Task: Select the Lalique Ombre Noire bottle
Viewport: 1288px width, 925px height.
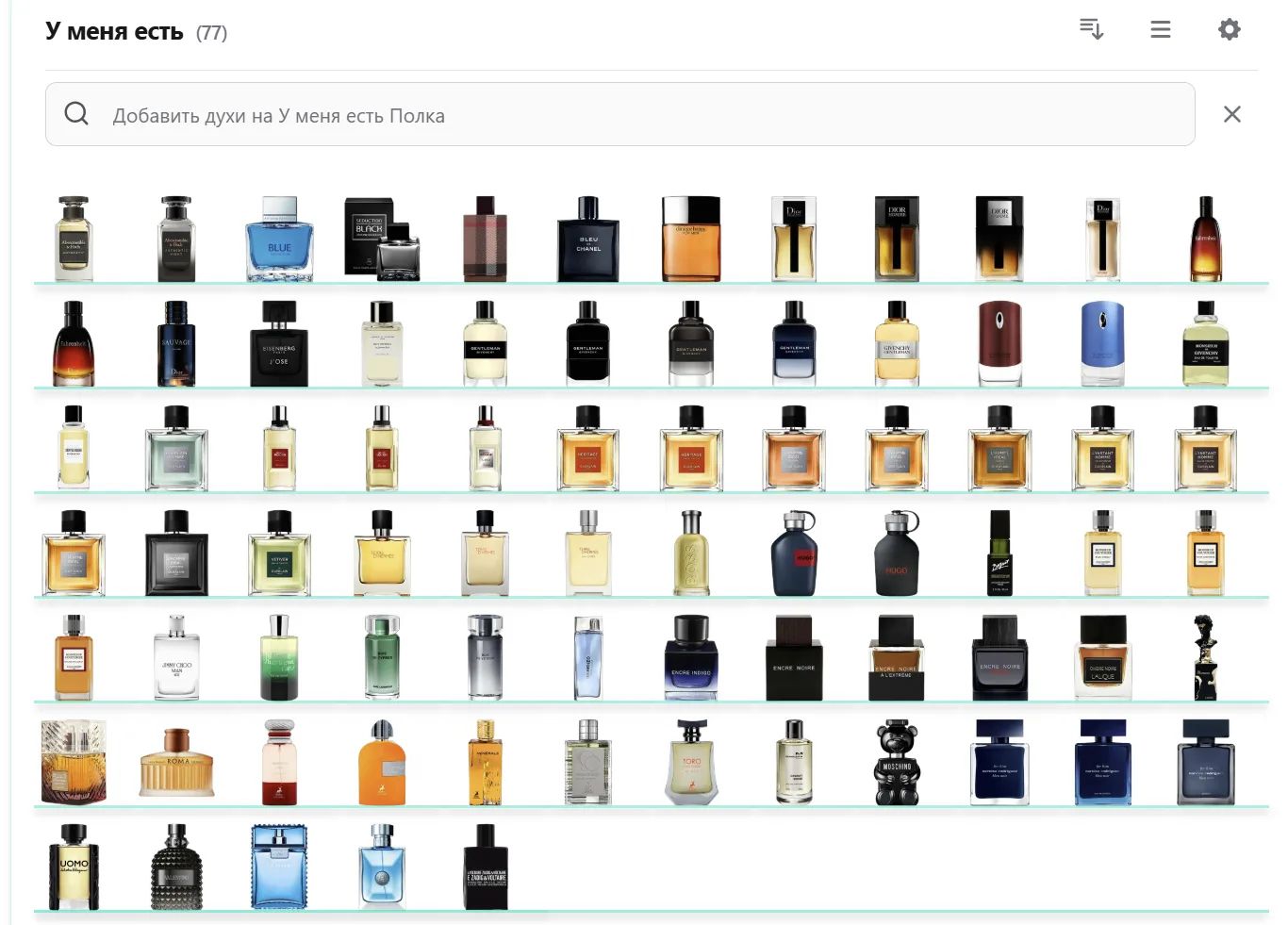Action: point(1102,657)
